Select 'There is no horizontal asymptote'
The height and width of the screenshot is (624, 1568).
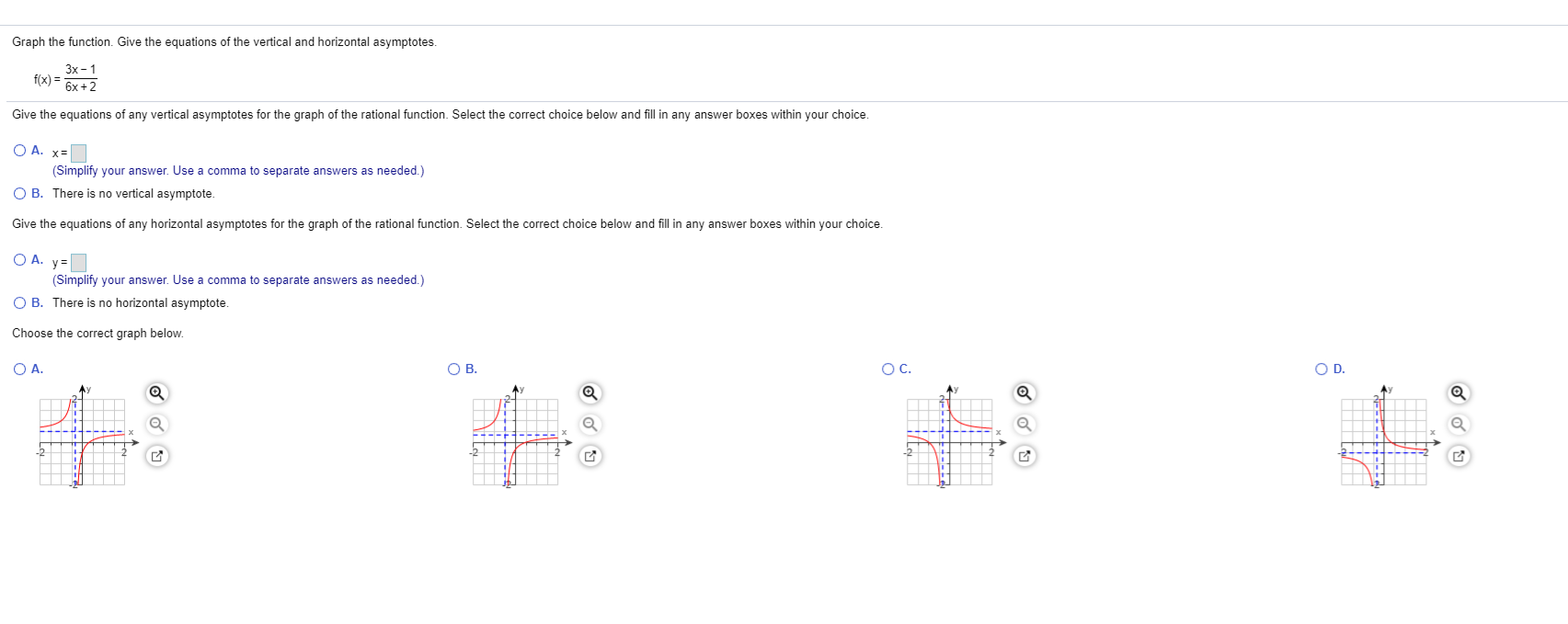[x=19, y=302]
